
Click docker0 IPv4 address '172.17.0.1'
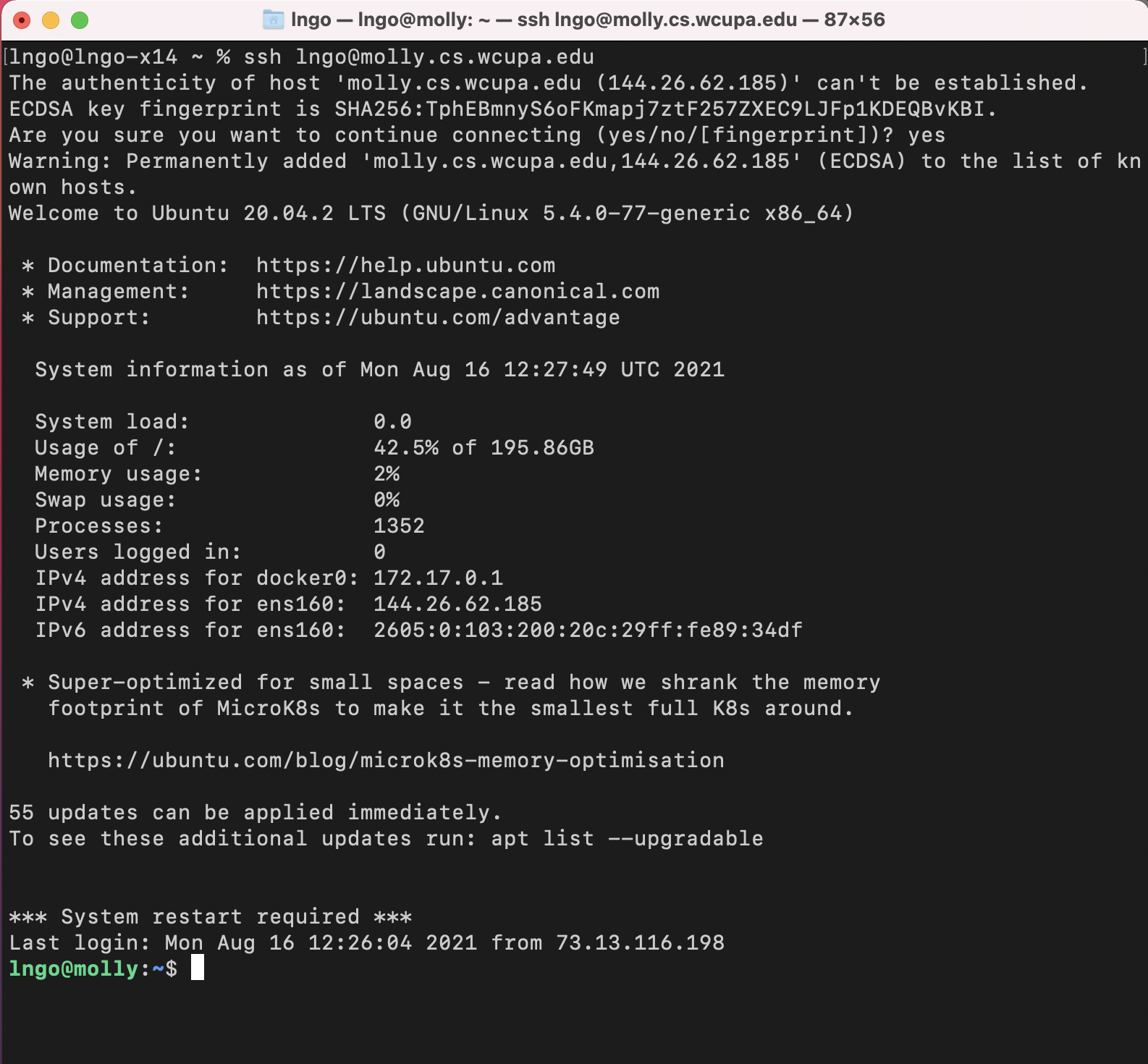point(439,578)
